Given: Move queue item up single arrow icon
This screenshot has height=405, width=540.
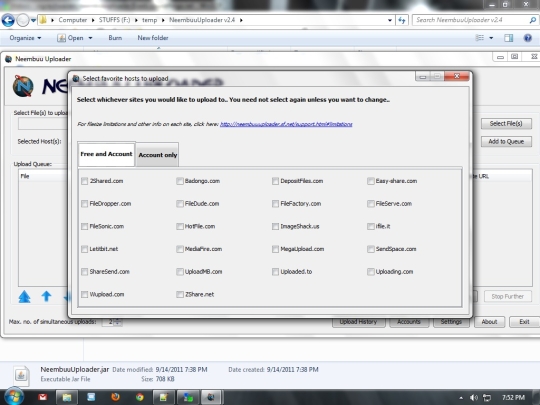Looking at the screenshot, I should [x=46, y=297].
